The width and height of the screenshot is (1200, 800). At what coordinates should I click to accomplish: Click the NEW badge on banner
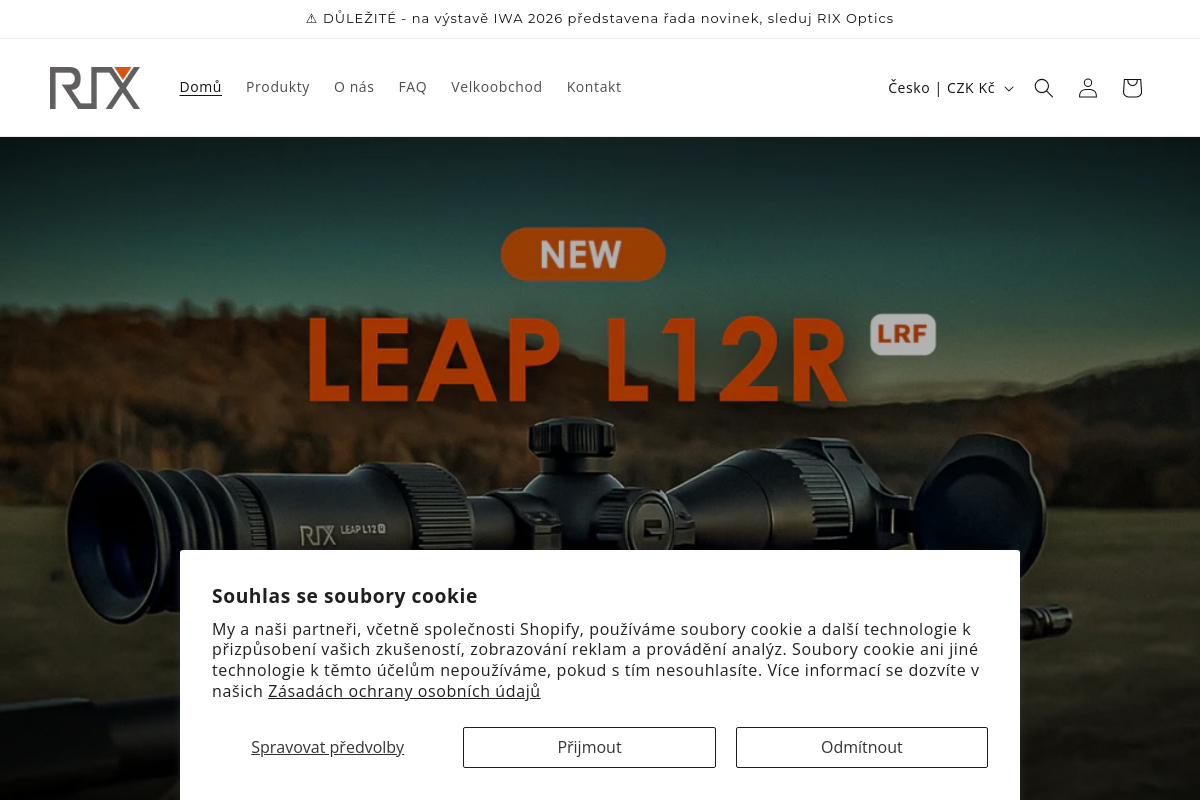(x=583, y=254)
